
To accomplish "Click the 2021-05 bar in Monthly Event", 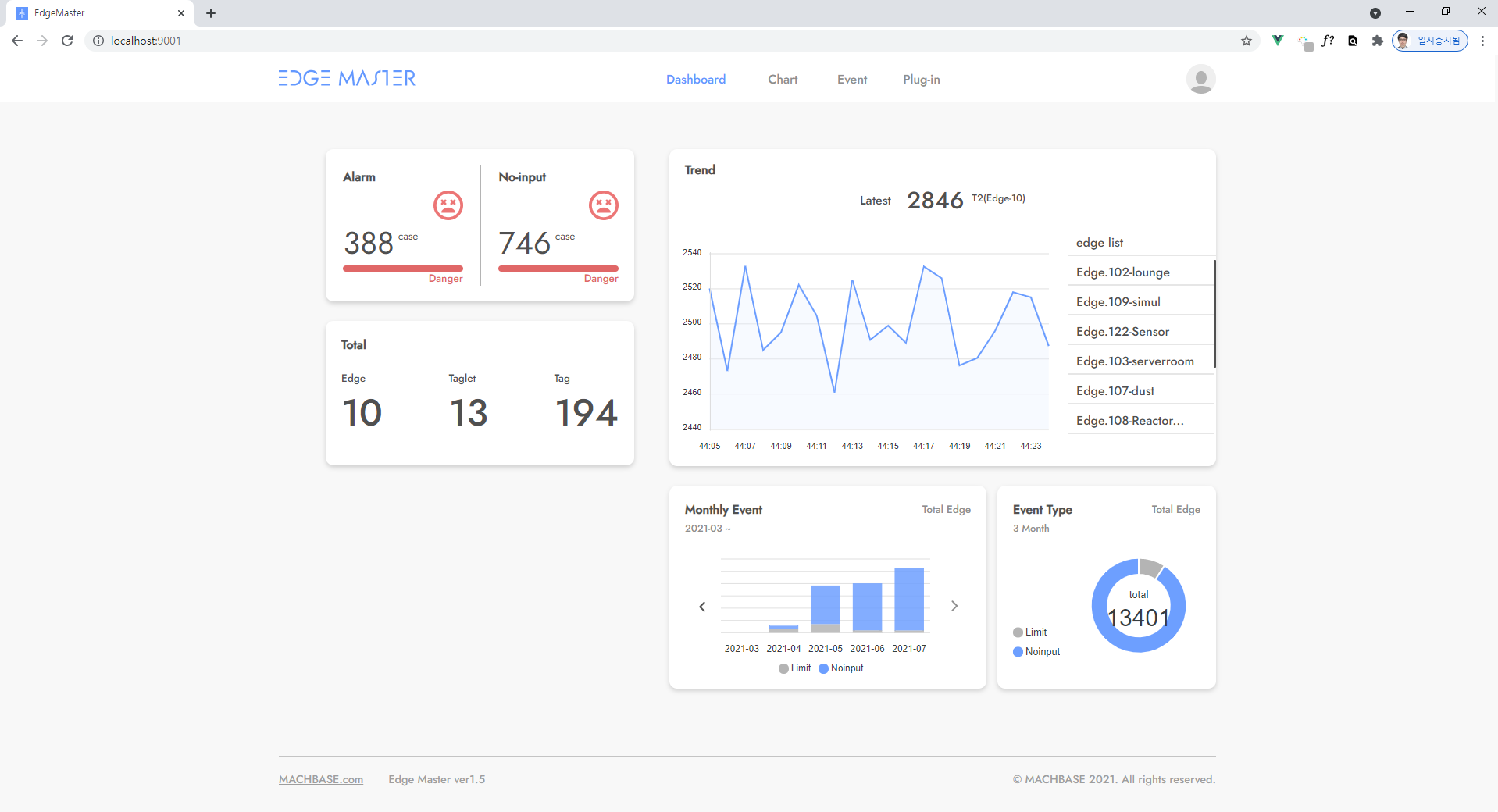I will click(x=826, y=608).
